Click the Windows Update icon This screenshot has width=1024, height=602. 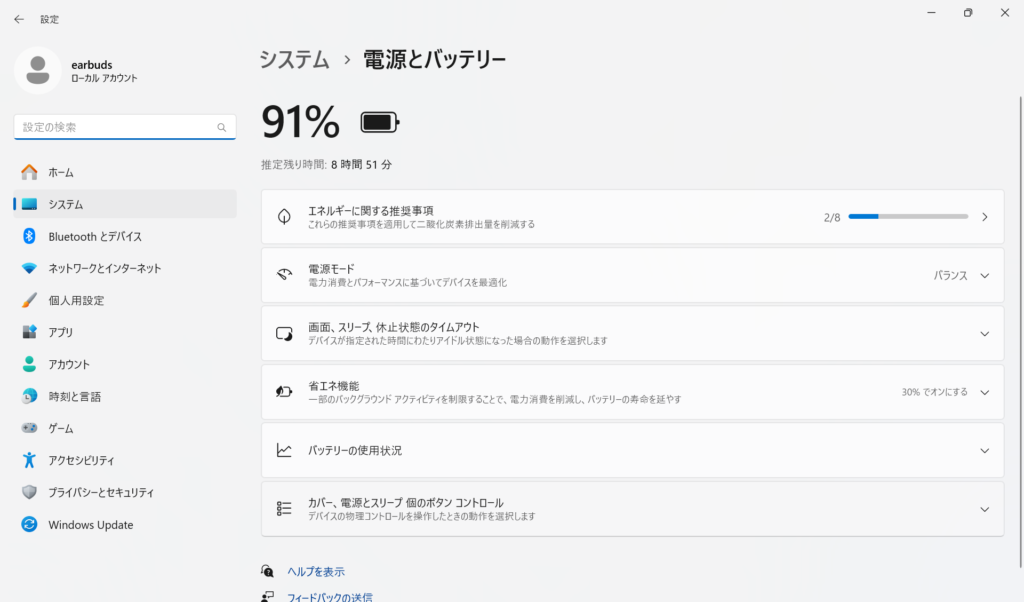pos(29,525)
